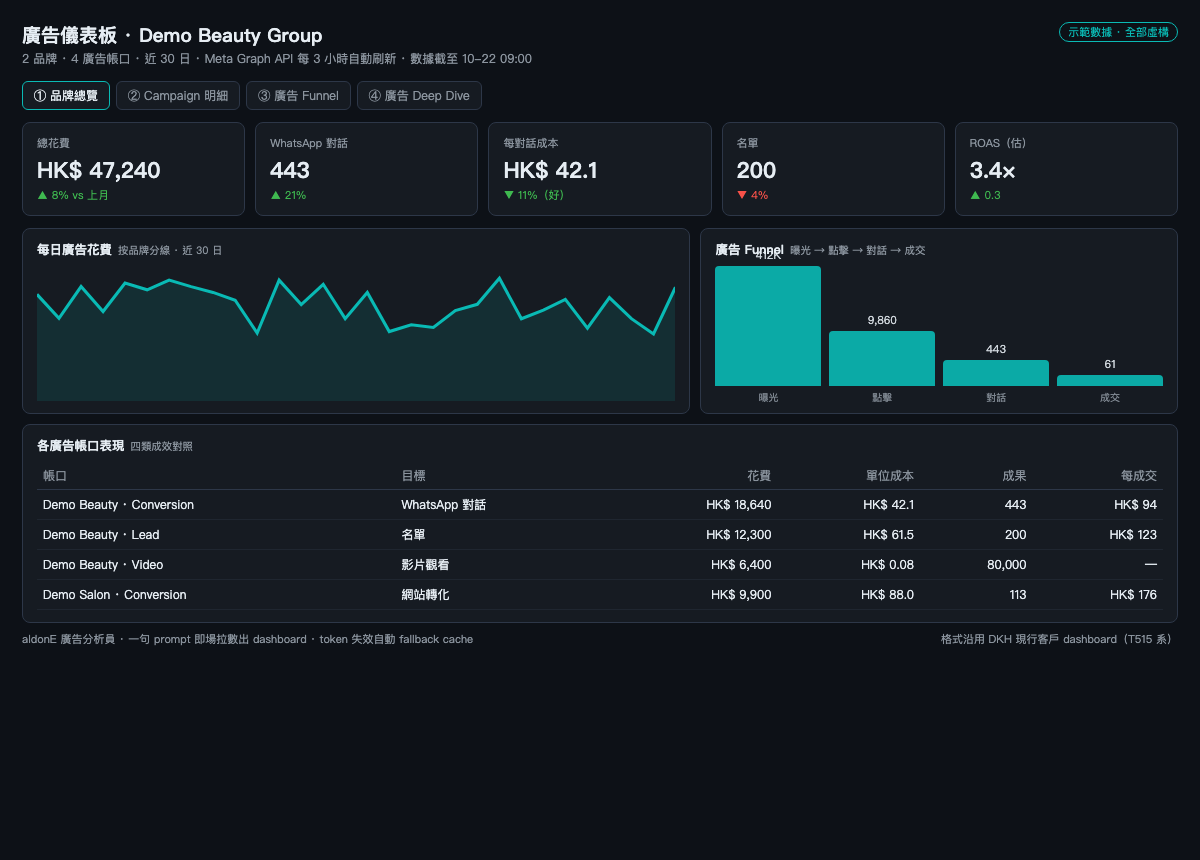Image resolution: width=1200 pixels, height=860 pixels.
Task: Click the 每成交 column header
Action: click(x=1139, y=476)
